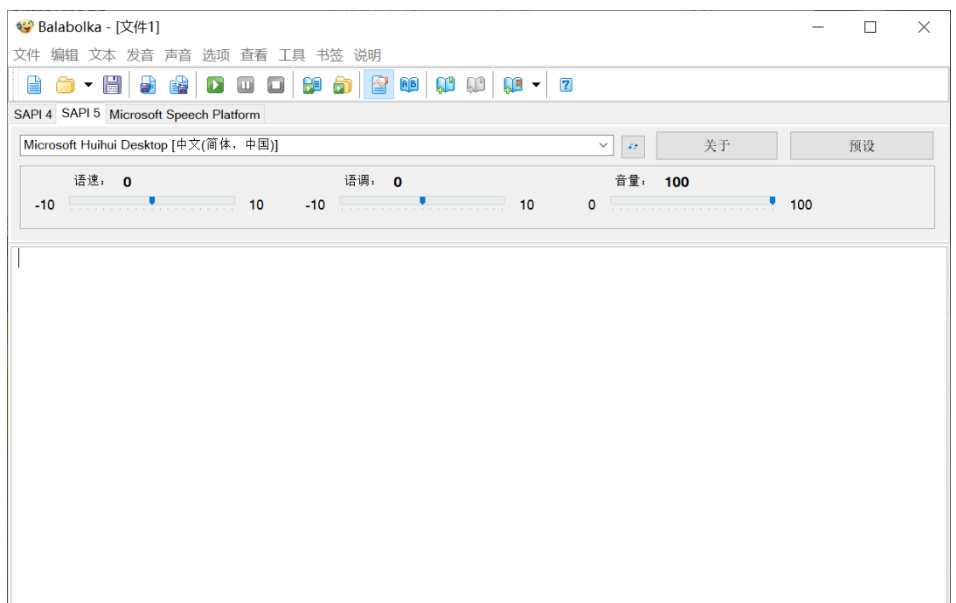Open the 工具 menu
The height and width of the screenshot is (603, 956).
(292, 55)
